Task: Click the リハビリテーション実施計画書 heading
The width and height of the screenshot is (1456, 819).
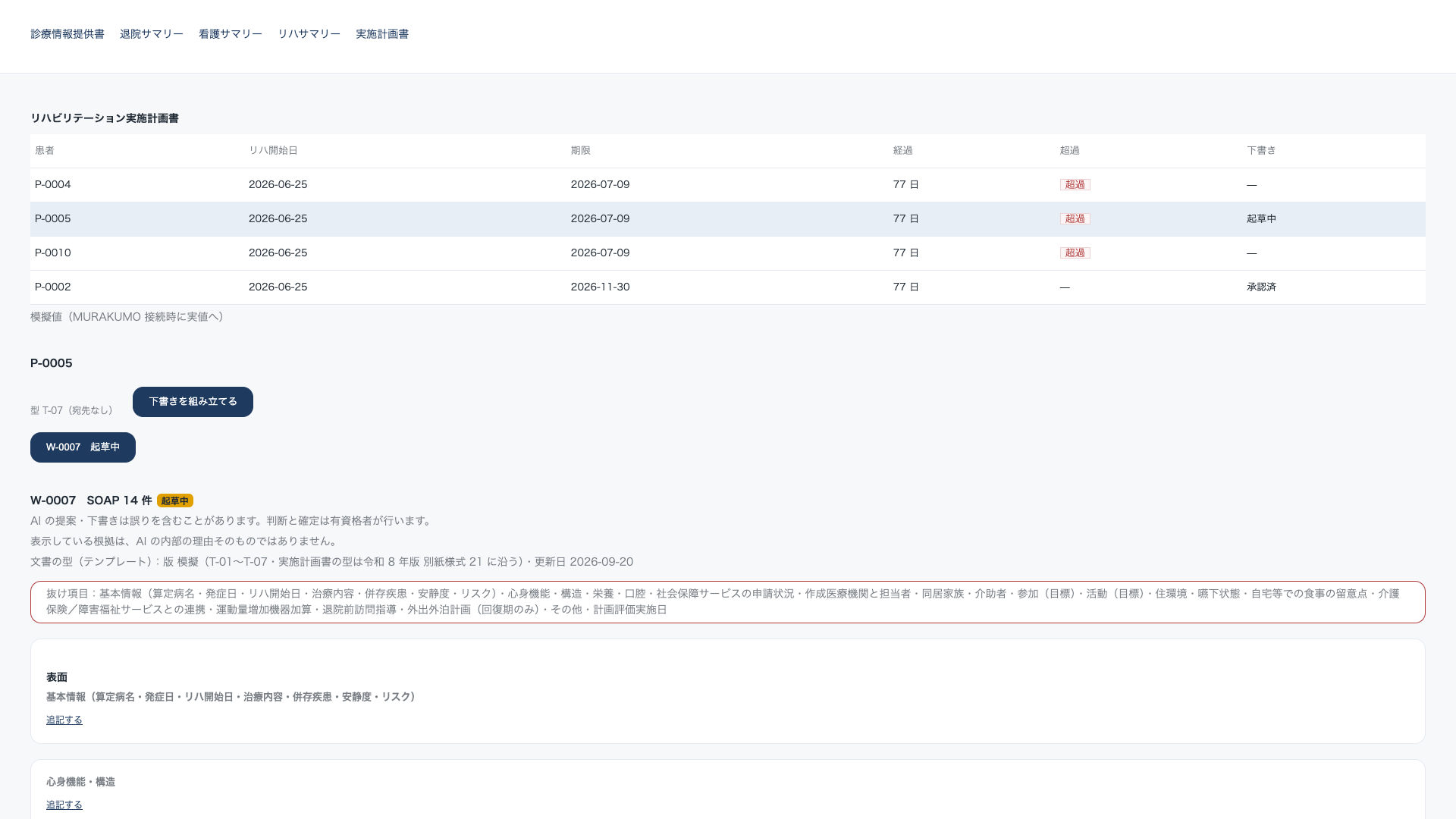Action: coord(105,118)
